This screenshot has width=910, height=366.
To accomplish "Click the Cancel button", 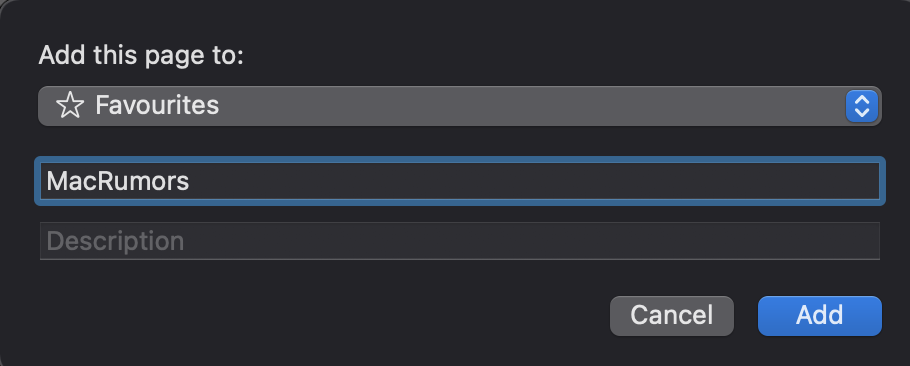I will pos(671,316).
